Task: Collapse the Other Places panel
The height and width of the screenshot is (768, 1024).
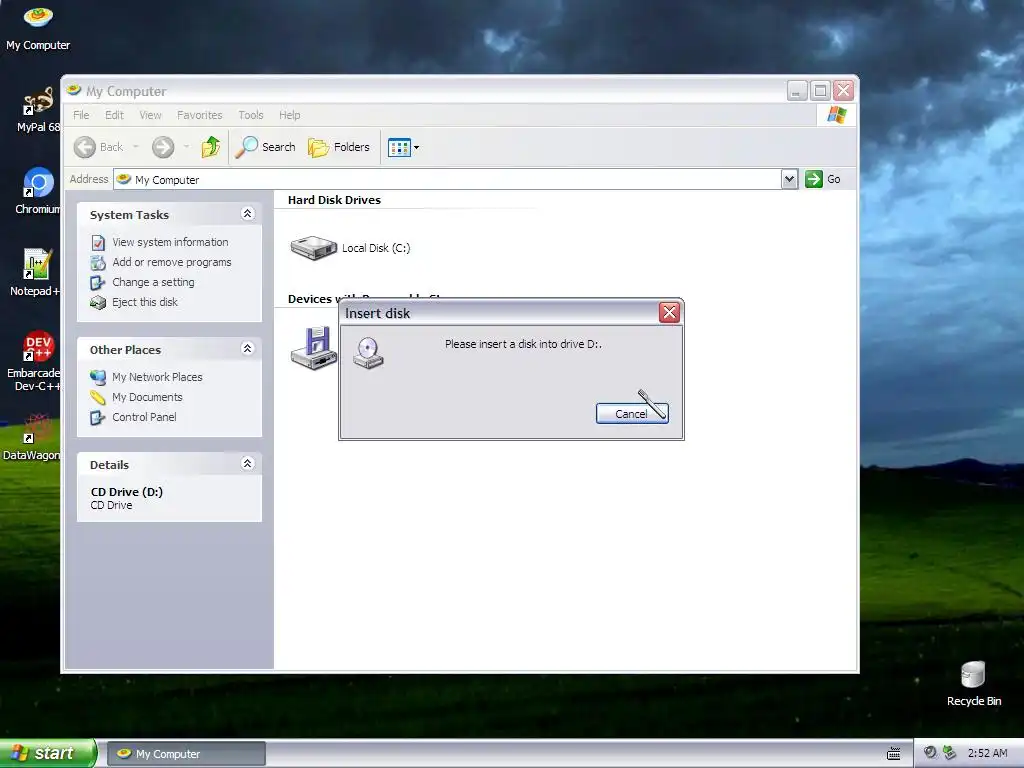Action: point(248,349)
